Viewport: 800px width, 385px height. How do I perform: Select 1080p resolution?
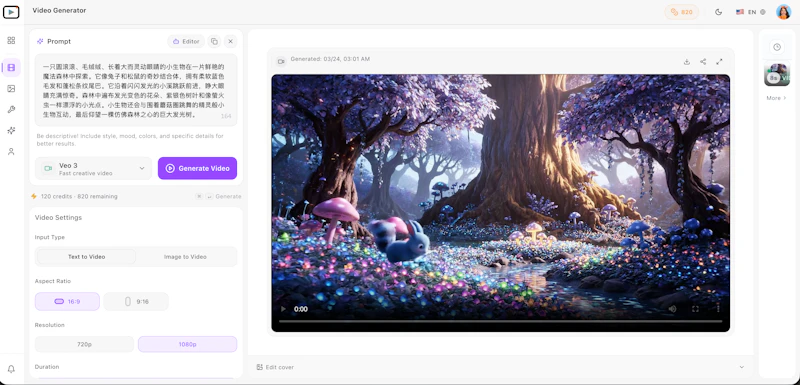pos(187,344)
